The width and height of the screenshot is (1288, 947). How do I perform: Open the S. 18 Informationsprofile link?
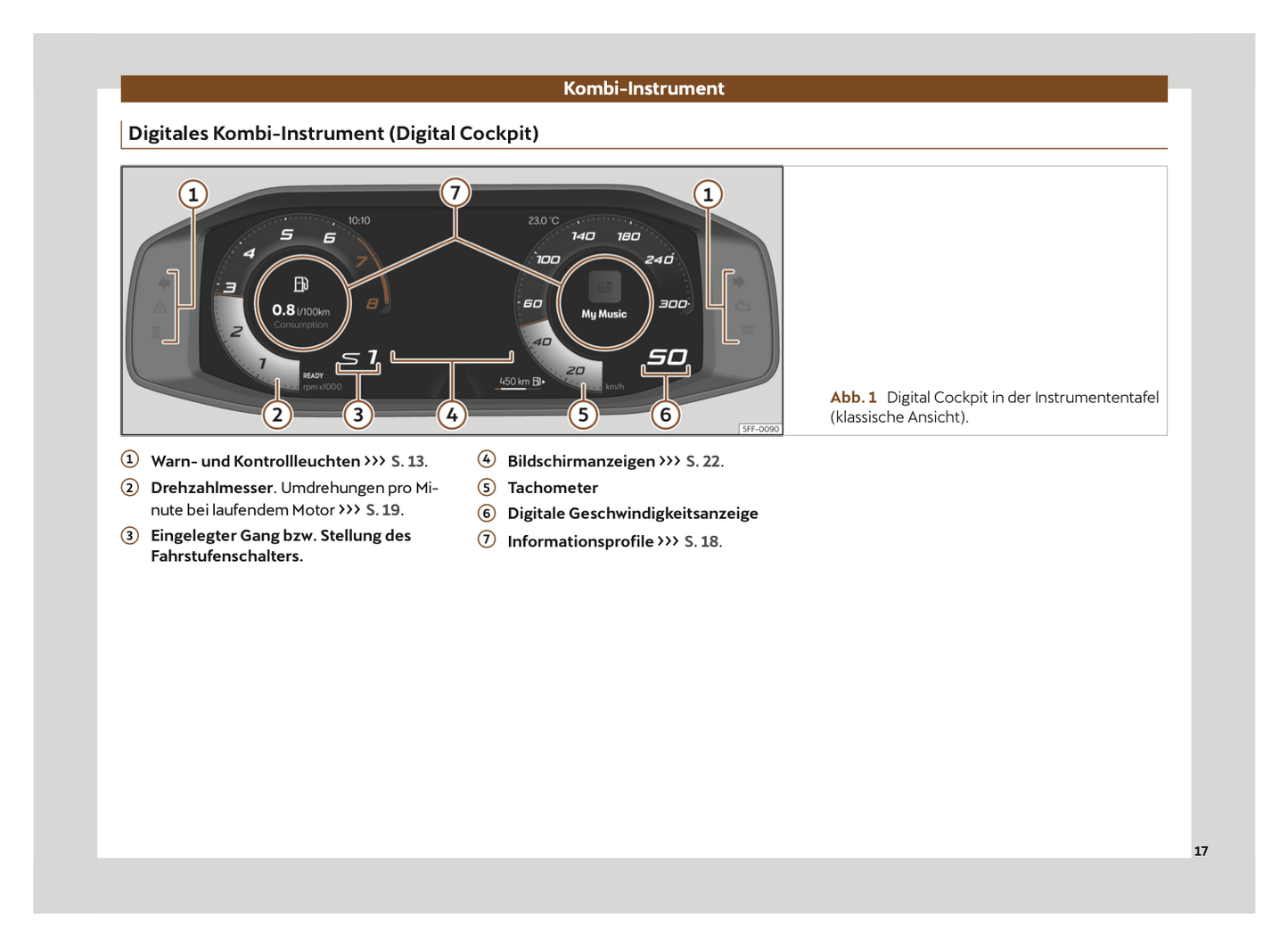(x=701, y=542)
